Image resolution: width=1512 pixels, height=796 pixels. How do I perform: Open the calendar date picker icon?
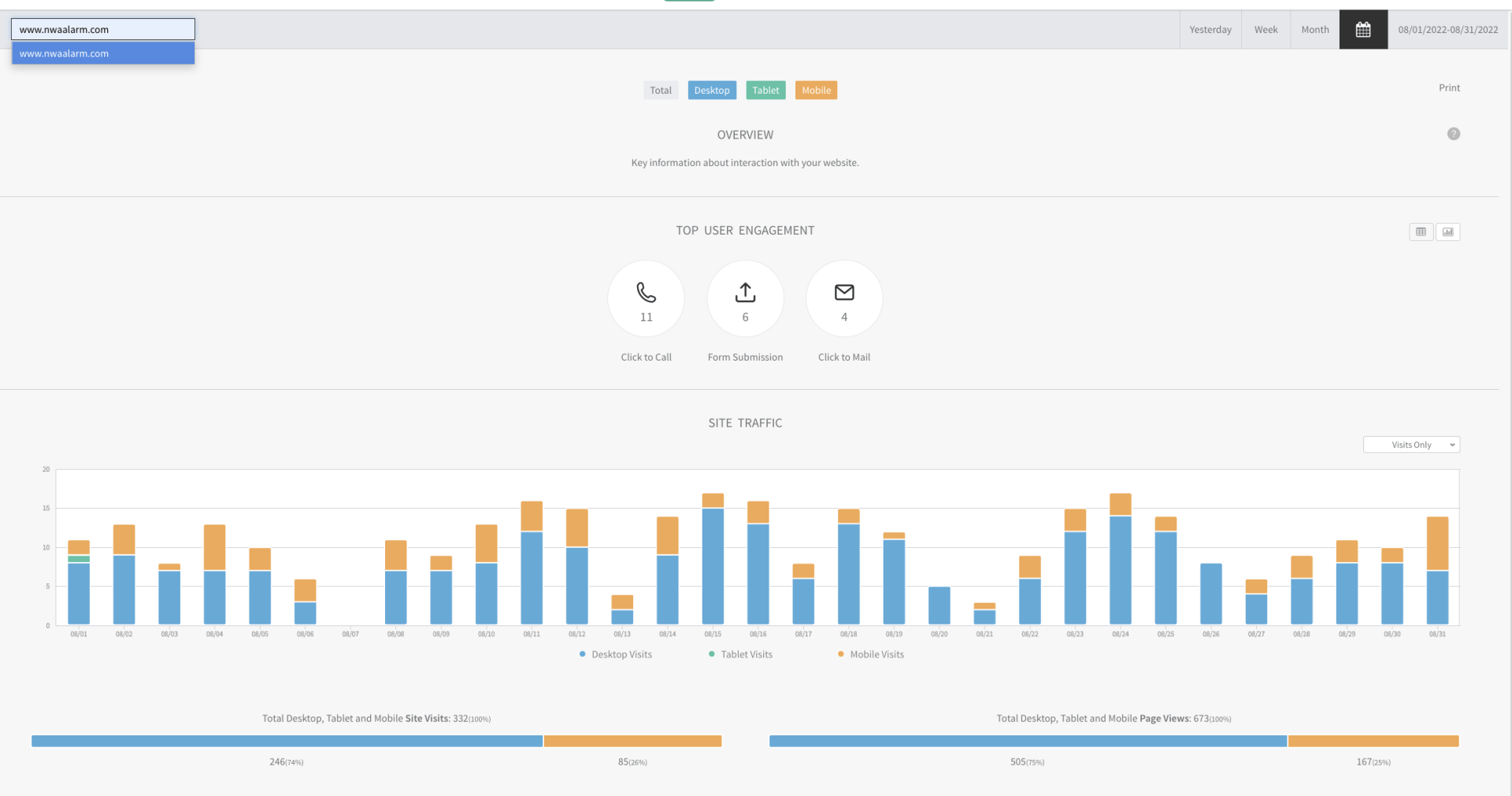[x=1363, y=30]
